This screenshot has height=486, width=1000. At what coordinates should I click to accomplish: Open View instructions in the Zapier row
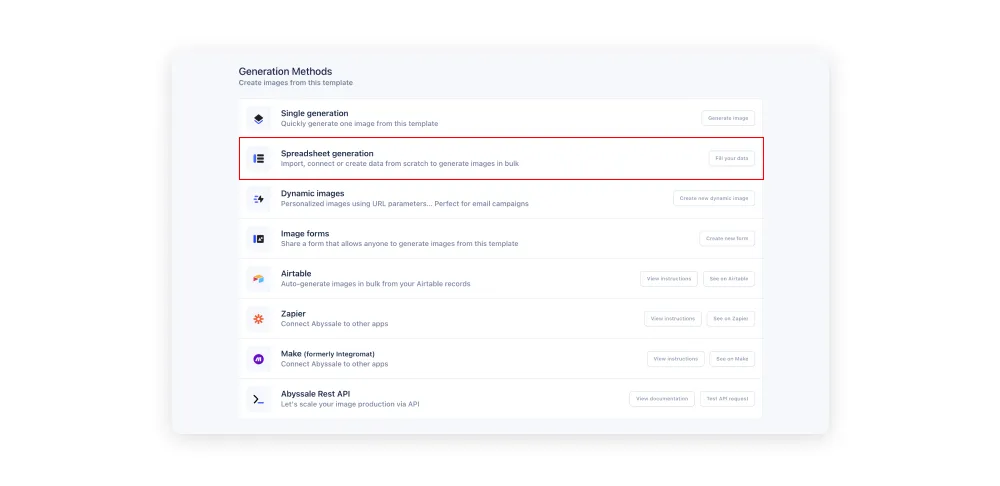(673, 319)
